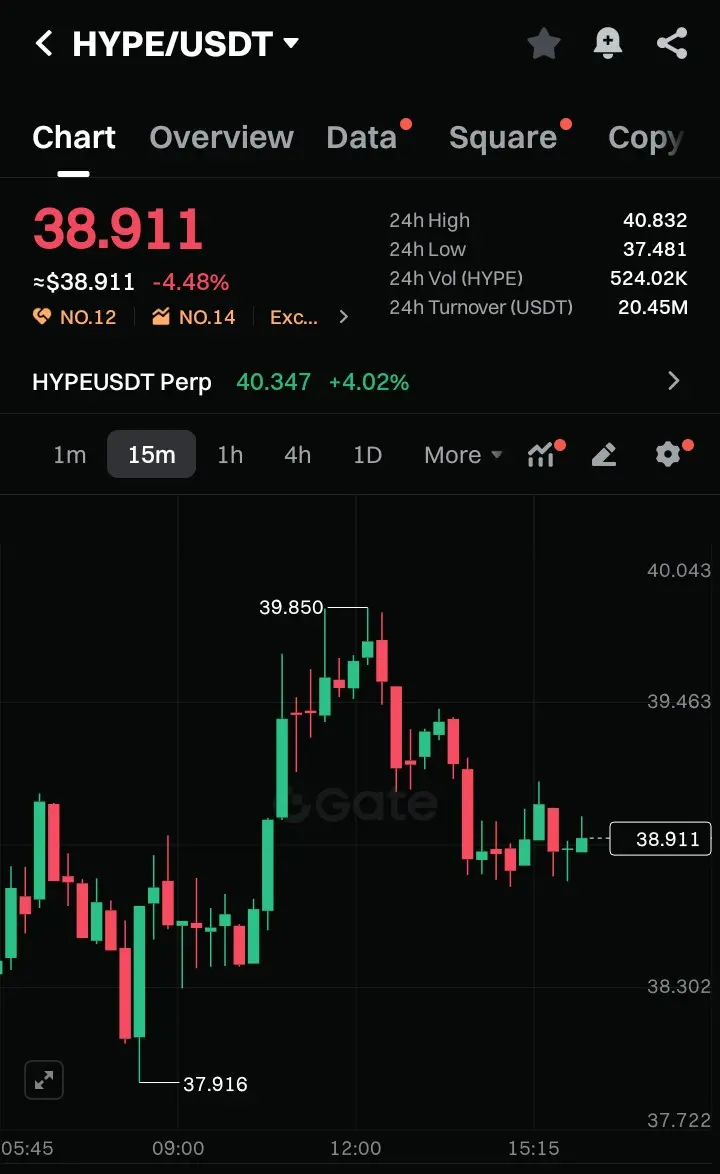Open the NO.14 trending ranking badge
720x1174 pixels.
point(193,317)
